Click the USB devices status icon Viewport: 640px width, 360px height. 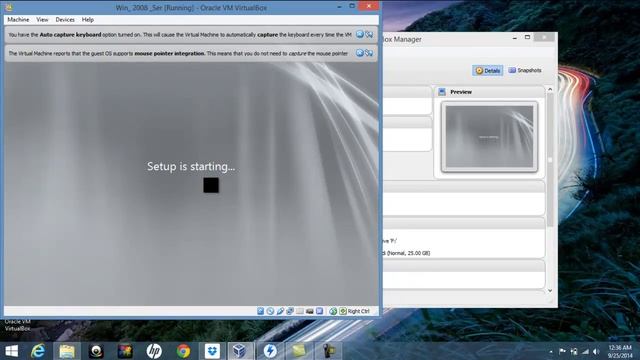pos(280,311)
